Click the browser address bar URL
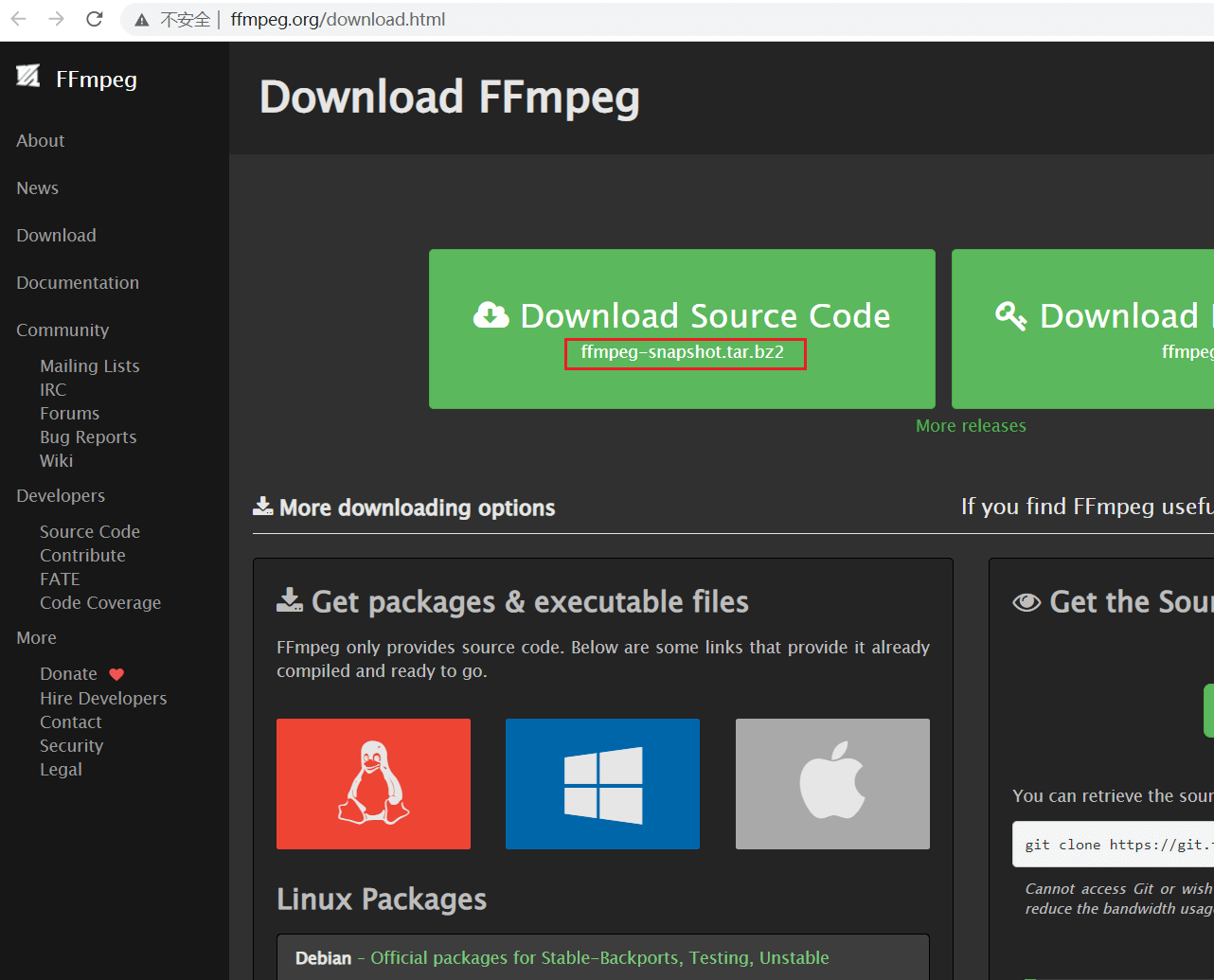 tap(338, 20)
